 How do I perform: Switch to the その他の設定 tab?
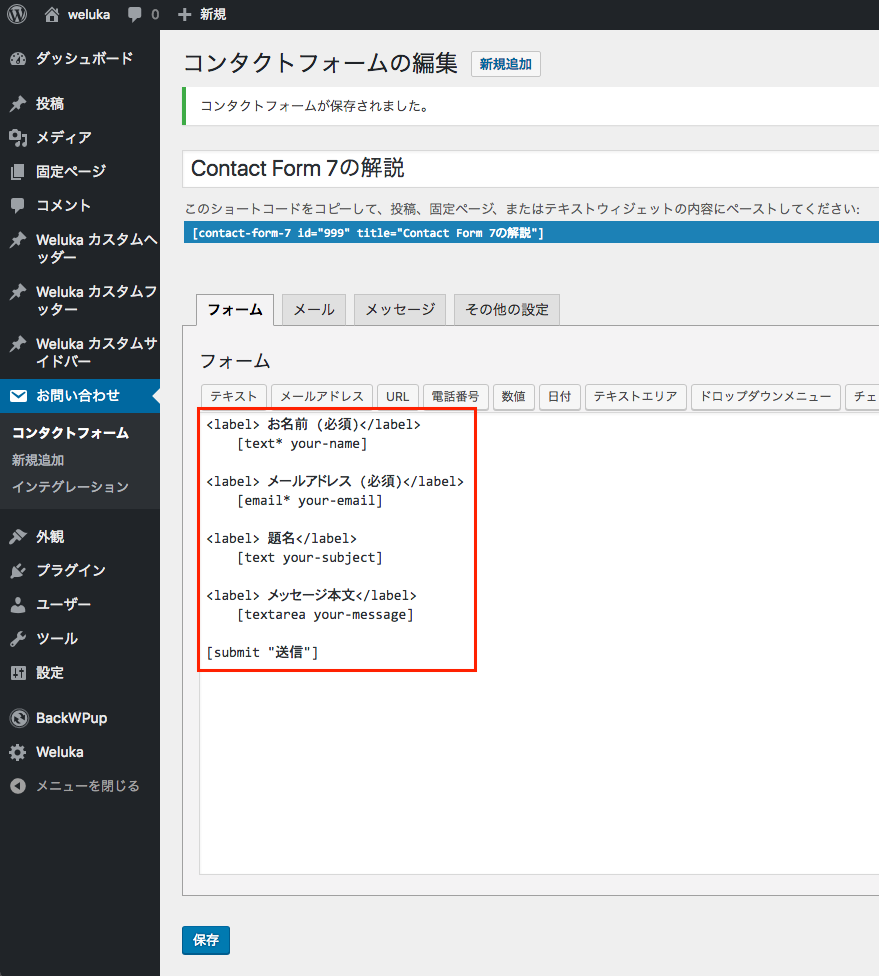click(507, 310)
